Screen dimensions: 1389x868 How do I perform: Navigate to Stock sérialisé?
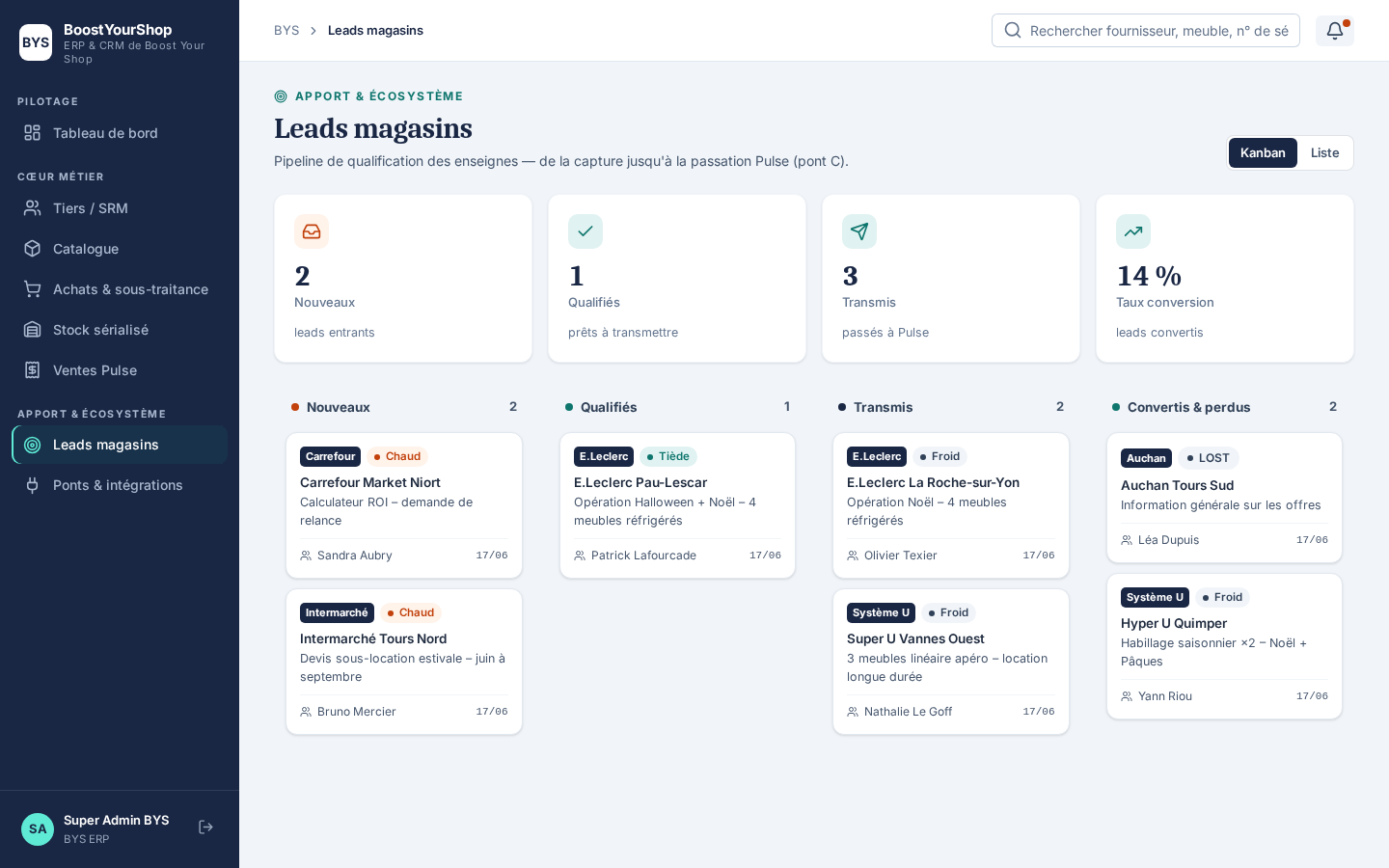[x=120, y=330]
